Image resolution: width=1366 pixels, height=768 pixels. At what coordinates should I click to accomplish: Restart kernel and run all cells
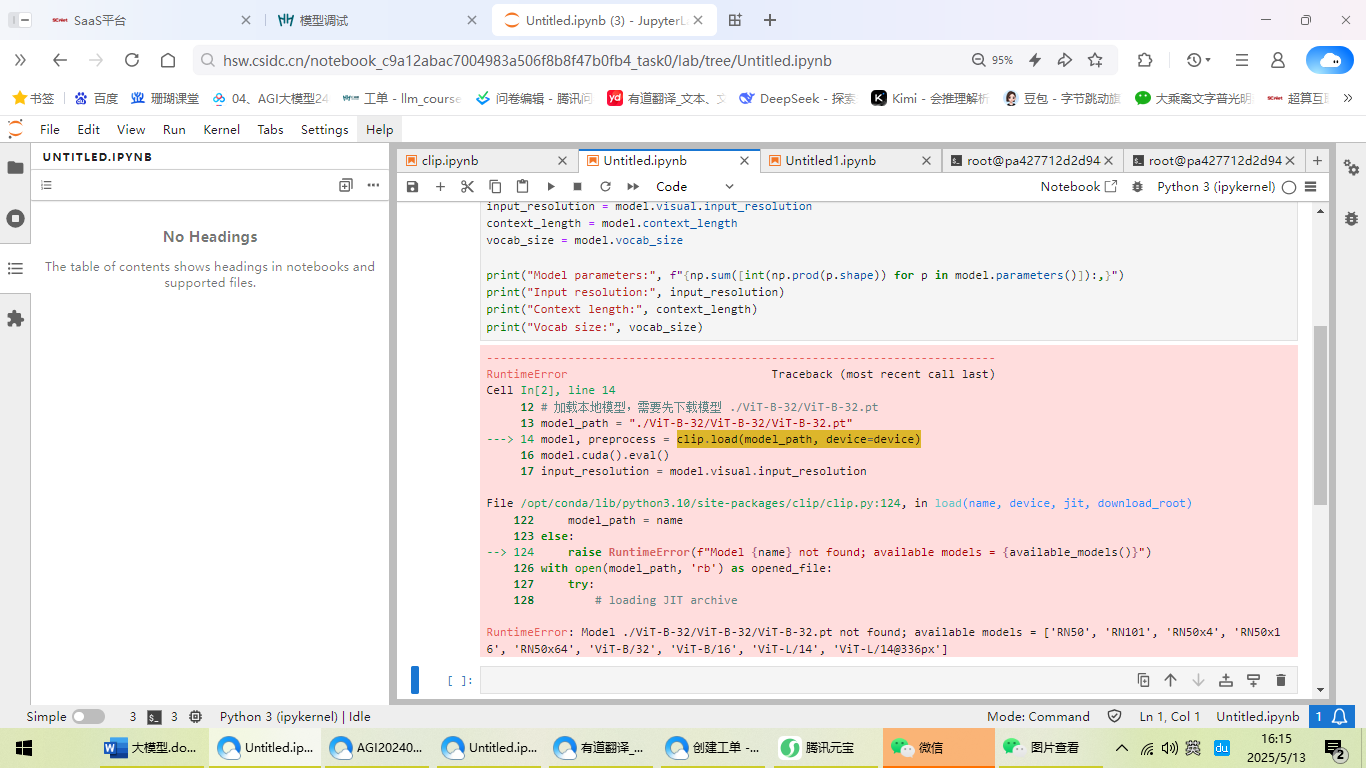pyautogui.click(x=633, y=186)
